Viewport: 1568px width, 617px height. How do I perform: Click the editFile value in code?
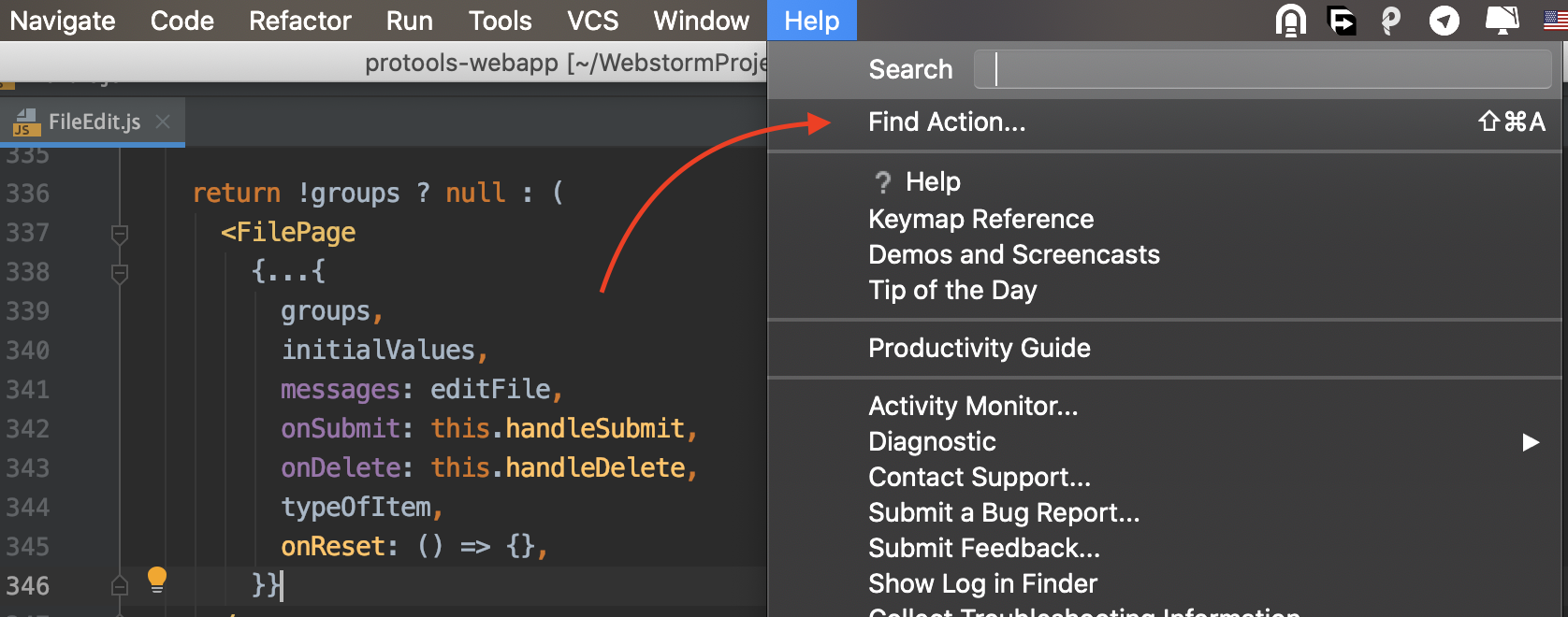coord(490,389)
